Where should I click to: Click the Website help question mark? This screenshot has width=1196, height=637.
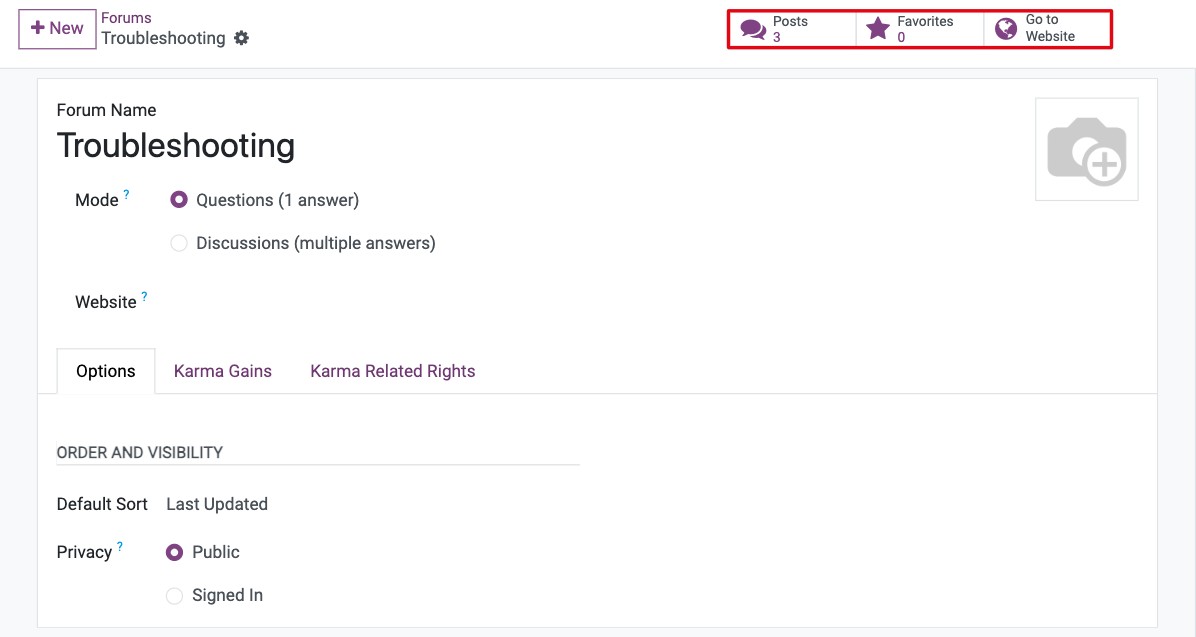pos(144,296)
